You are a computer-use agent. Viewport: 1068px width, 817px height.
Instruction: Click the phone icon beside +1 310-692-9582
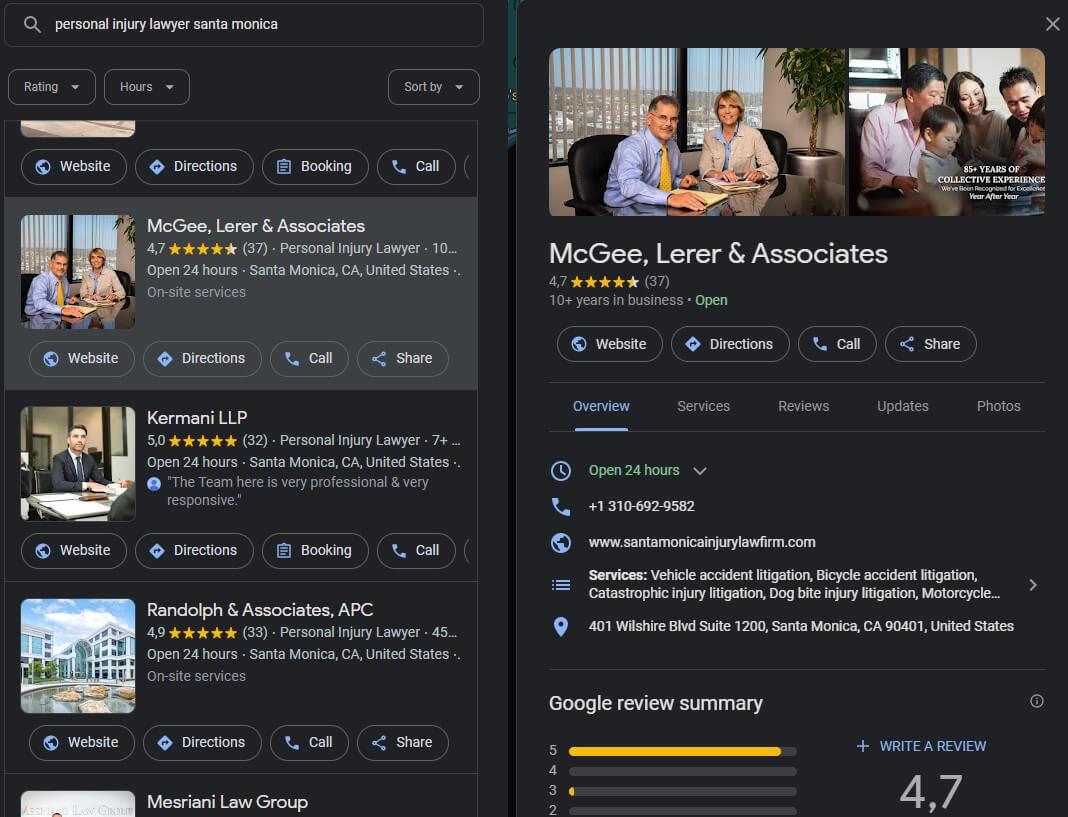[561, 507]
